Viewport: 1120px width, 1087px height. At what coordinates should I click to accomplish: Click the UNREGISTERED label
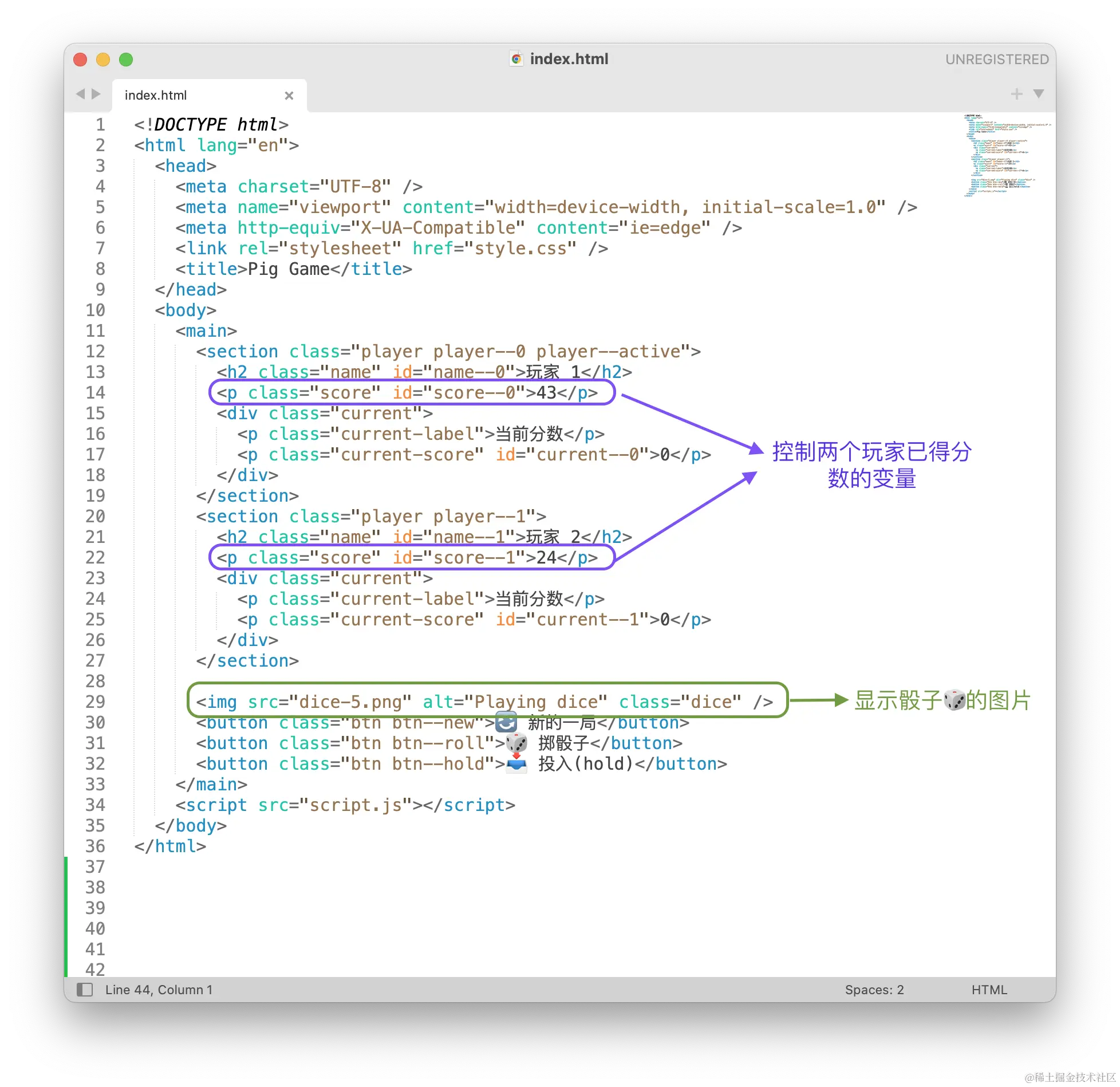(996, 60)
